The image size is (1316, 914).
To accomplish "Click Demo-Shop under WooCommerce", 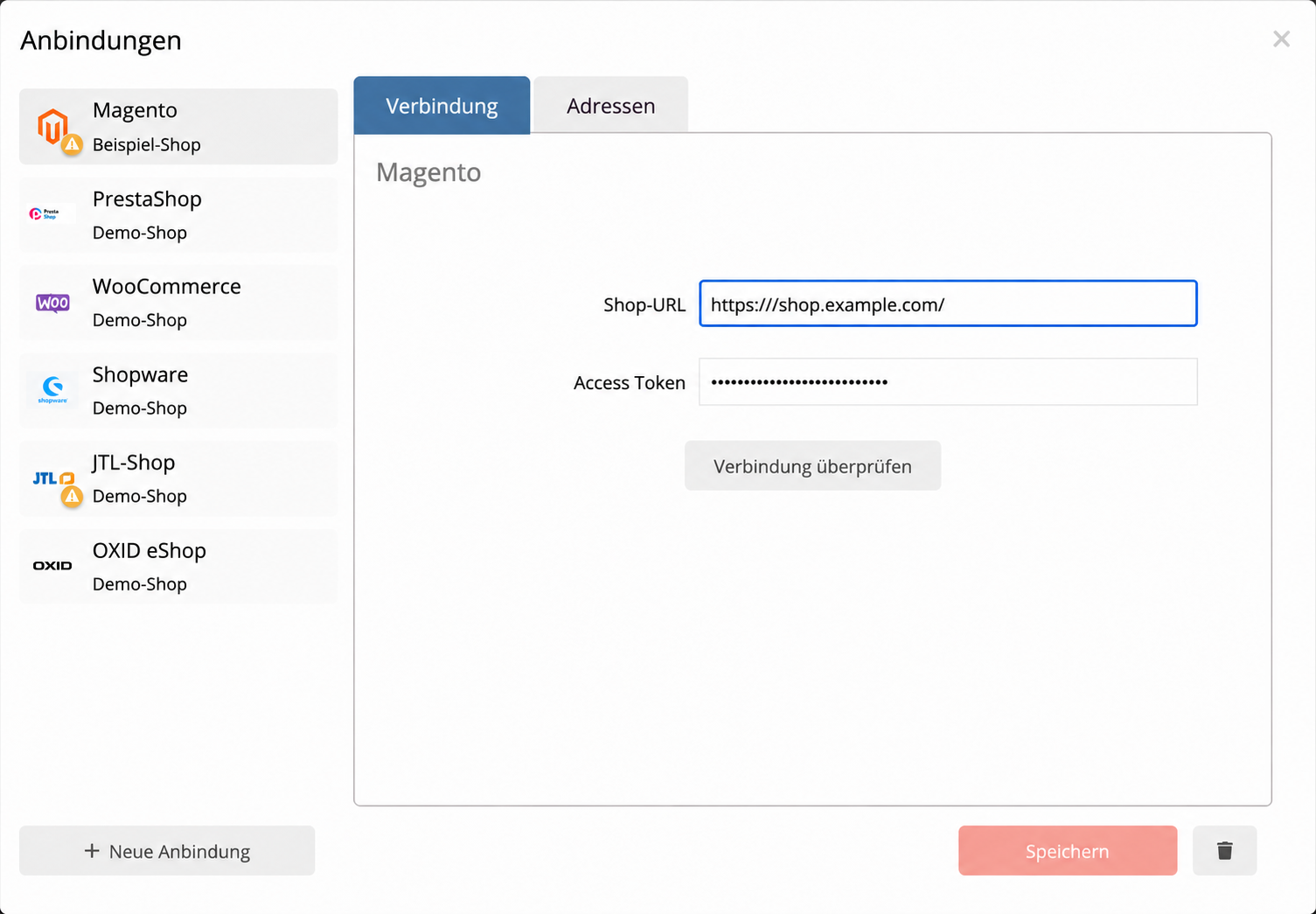I will click(x=139, y=320).
